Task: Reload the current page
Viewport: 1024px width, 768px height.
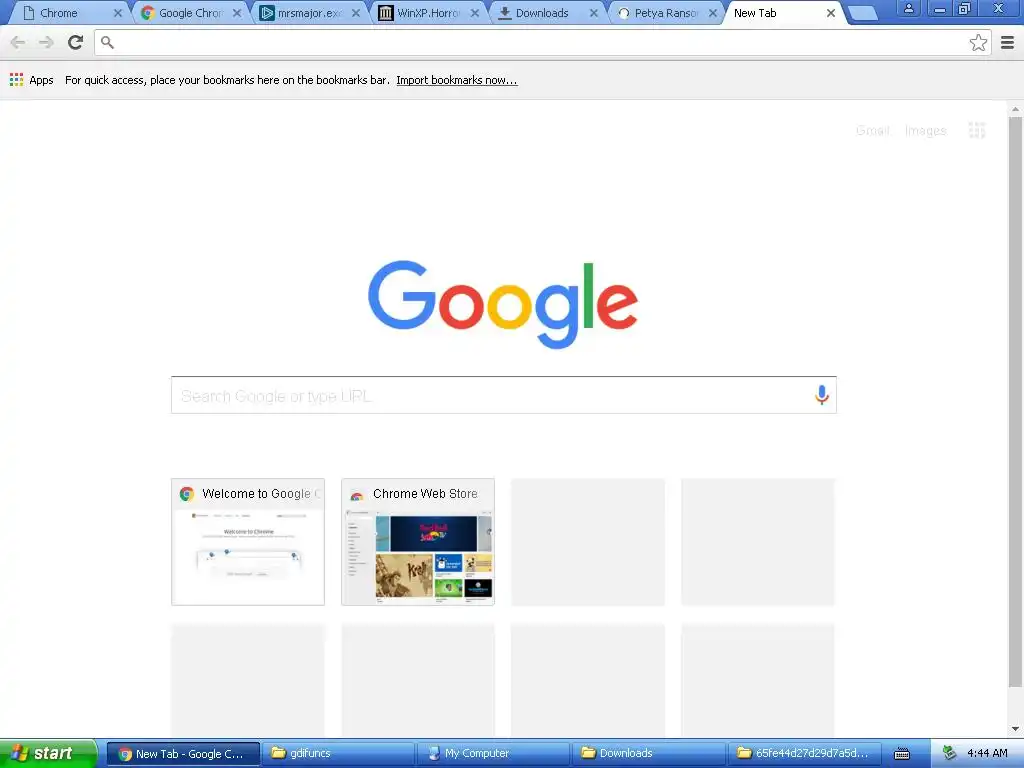Action: pyautogui.click(x=75, y=42)
